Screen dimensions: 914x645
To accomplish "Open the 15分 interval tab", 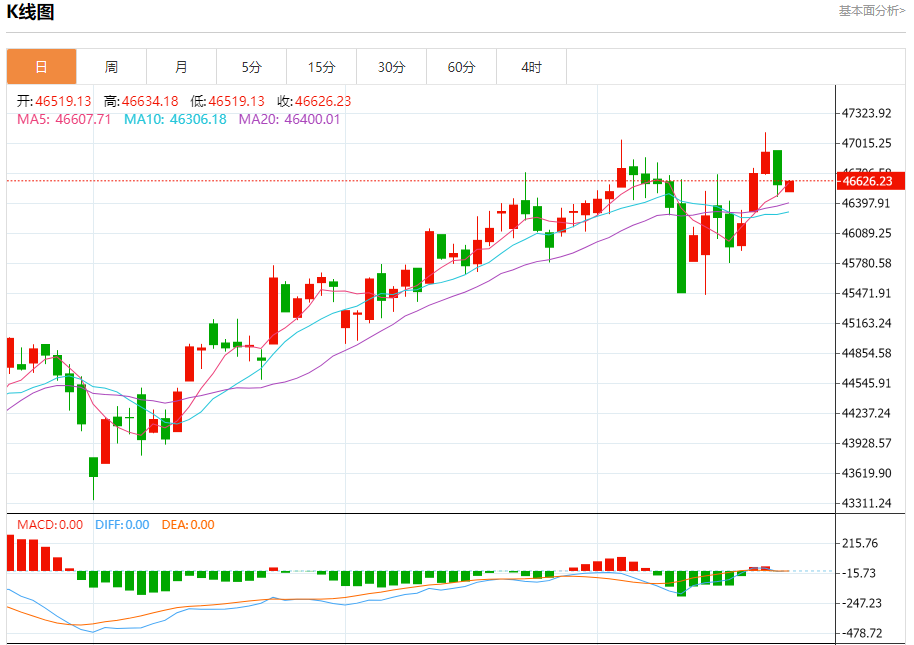I will point(321,67).
